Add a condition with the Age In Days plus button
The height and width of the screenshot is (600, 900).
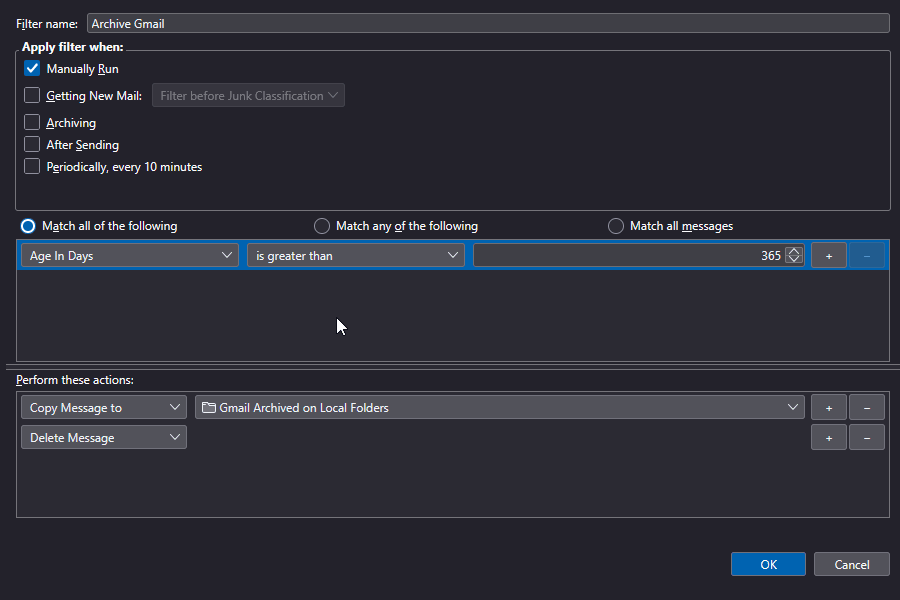pos(828,256)
